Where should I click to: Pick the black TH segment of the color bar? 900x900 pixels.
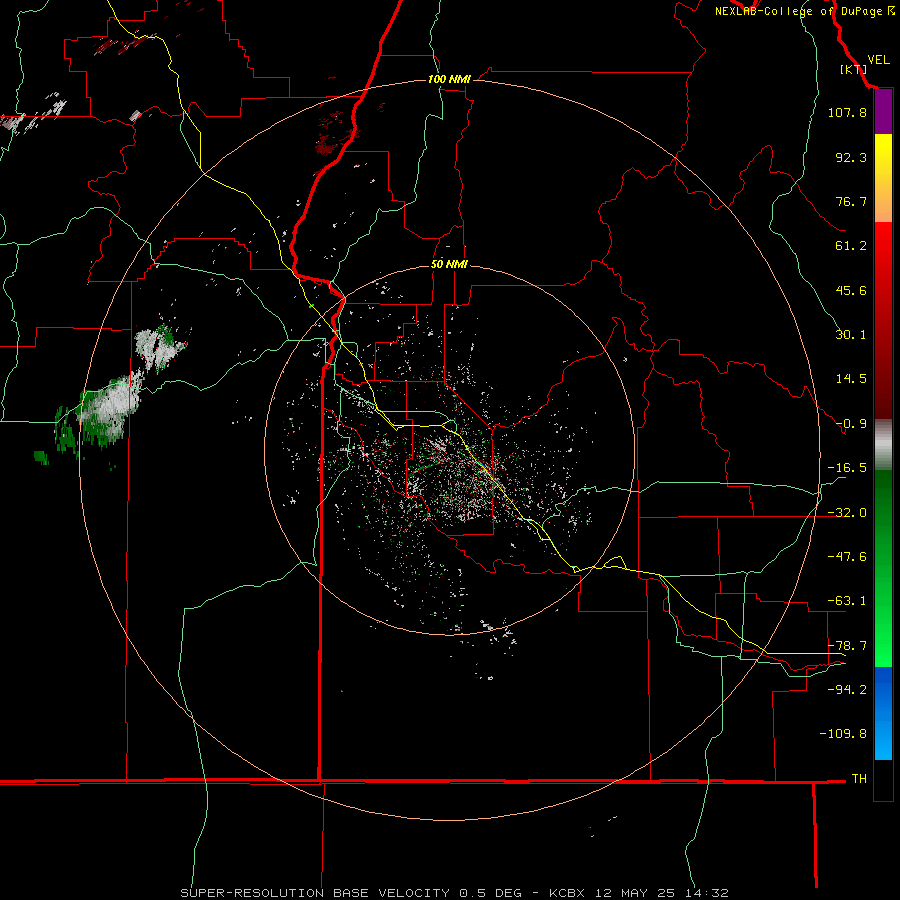(883, 779)
